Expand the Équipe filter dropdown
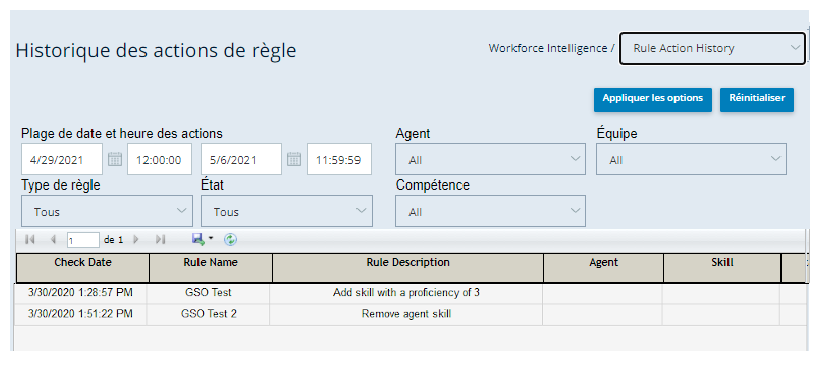814x365 pixels. (691, 159)
